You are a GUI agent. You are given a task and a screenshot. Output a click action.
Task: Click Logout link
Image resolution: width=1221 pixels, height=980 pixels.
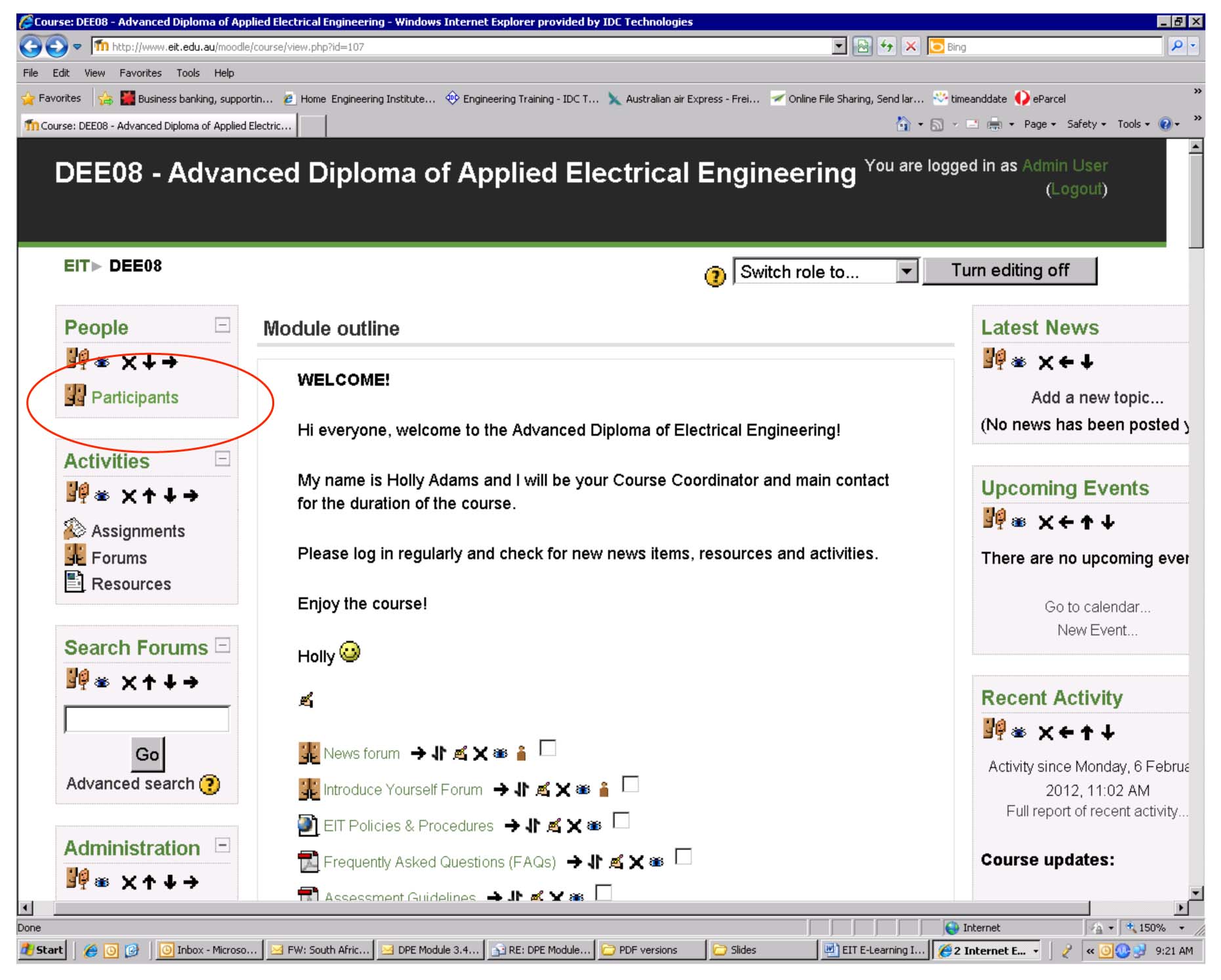click(x=1077, y=190)
